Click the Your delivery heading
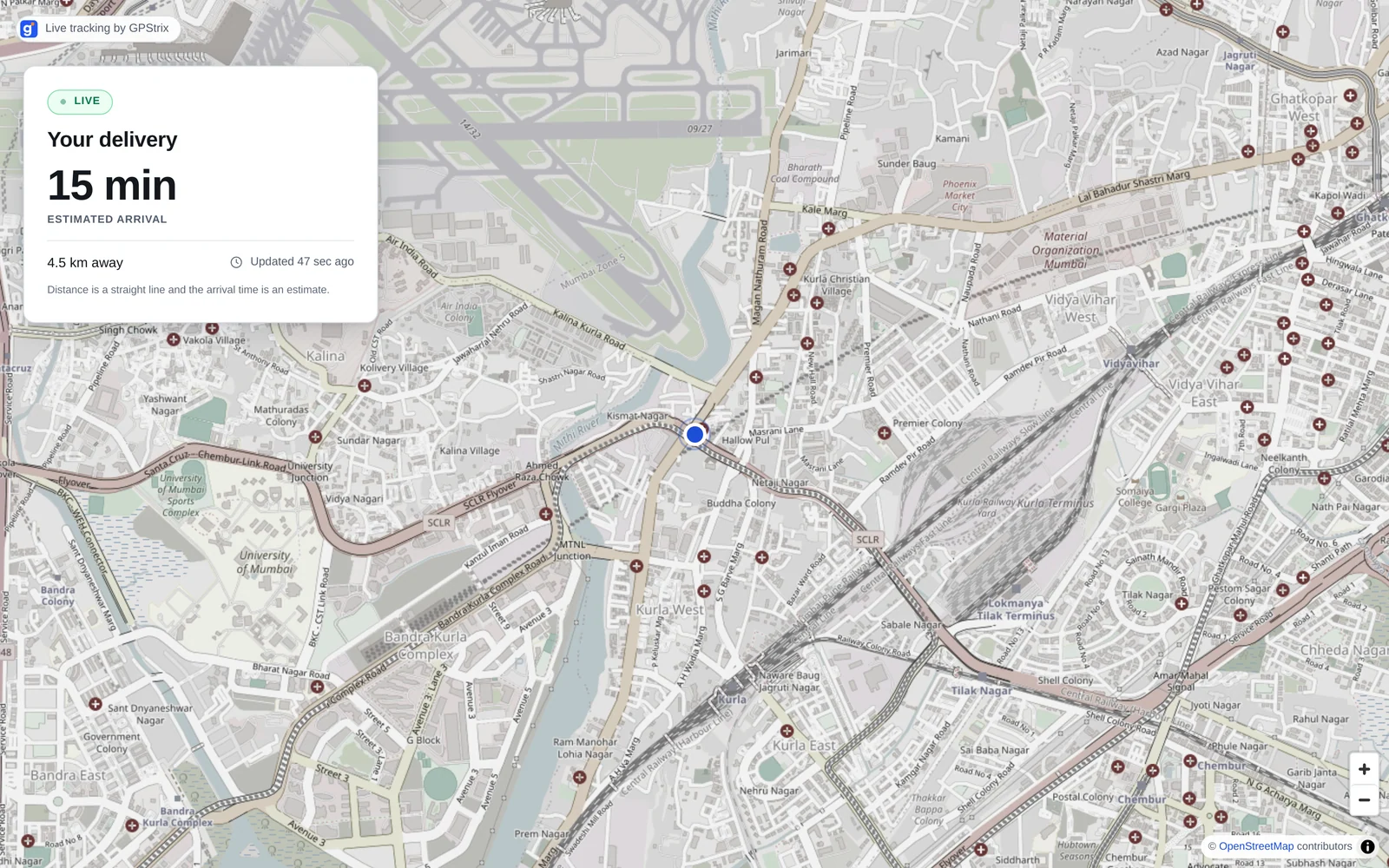The width and height of the screenshot is (1389, 868). pyautogui.click(x=112, y=140)
